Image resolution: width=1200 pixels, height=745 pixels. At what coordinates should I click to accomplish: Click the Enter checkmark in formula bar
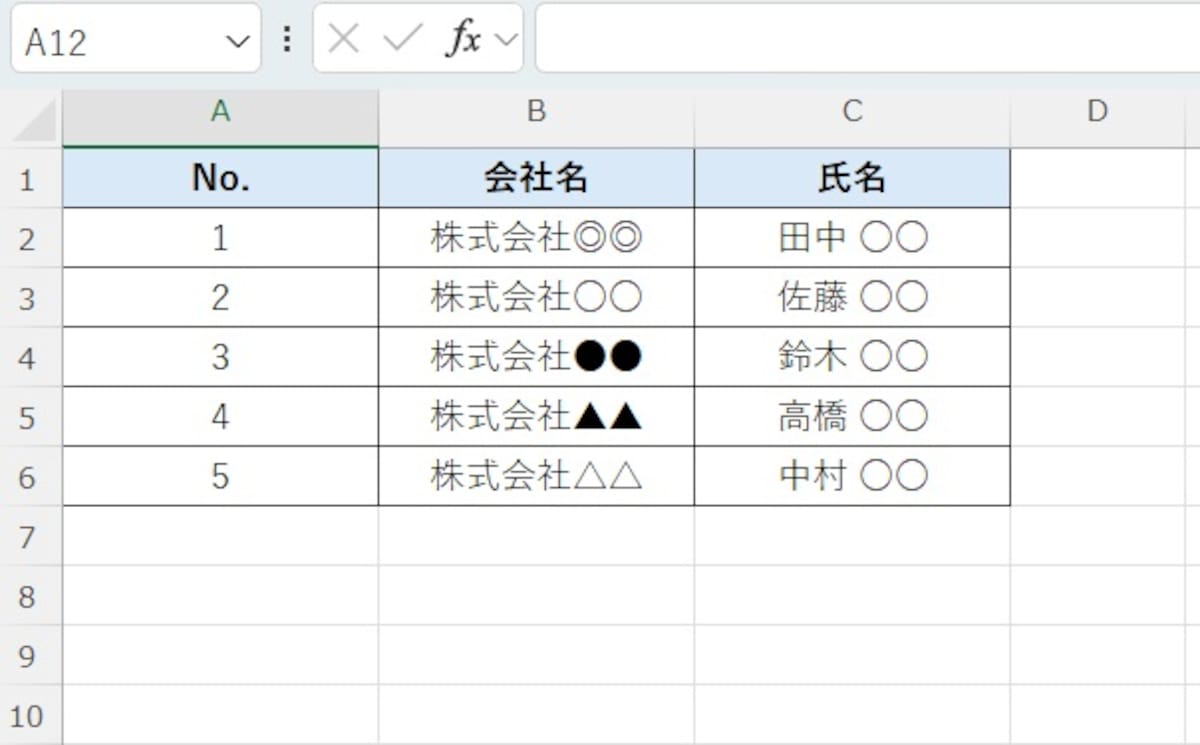(x=398, y=40)
